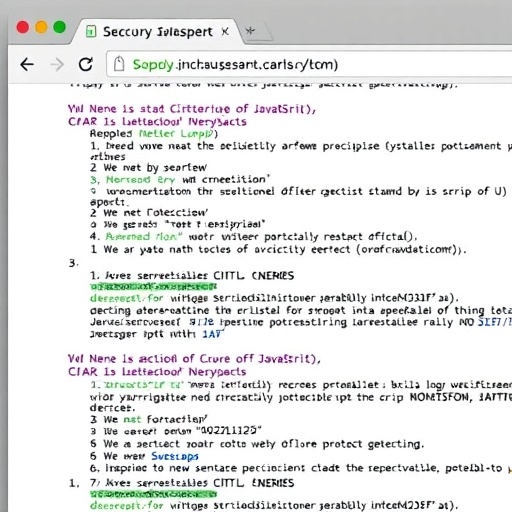Click second purple 'Vel Nene is action' heading

[x=194, y=359]
